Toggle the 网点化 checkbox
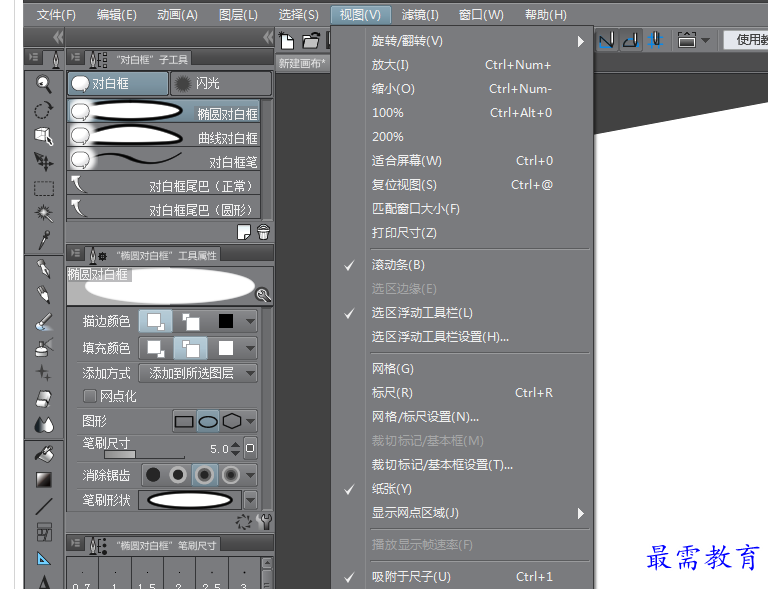The image size is (768, 589). (90, 396)
